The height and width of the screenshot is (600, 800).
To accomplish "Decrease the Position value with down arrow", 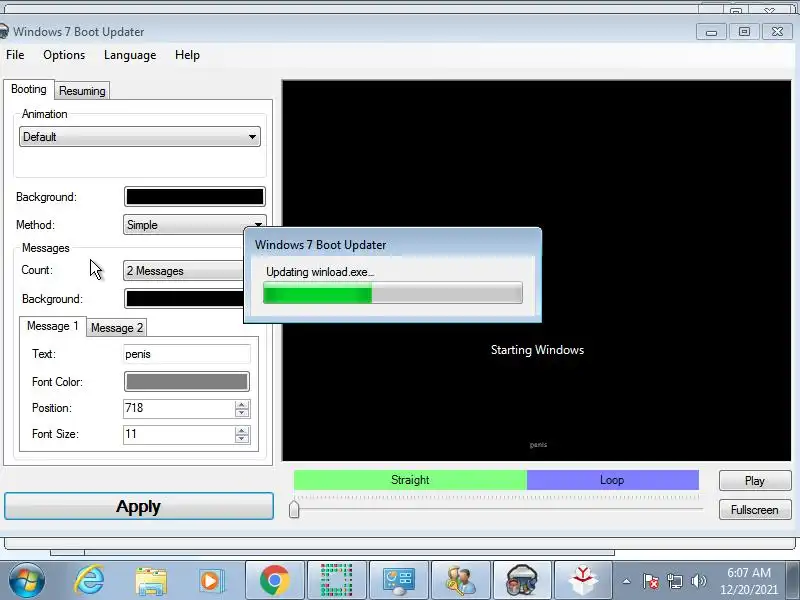I will click(x=242, y=413).
